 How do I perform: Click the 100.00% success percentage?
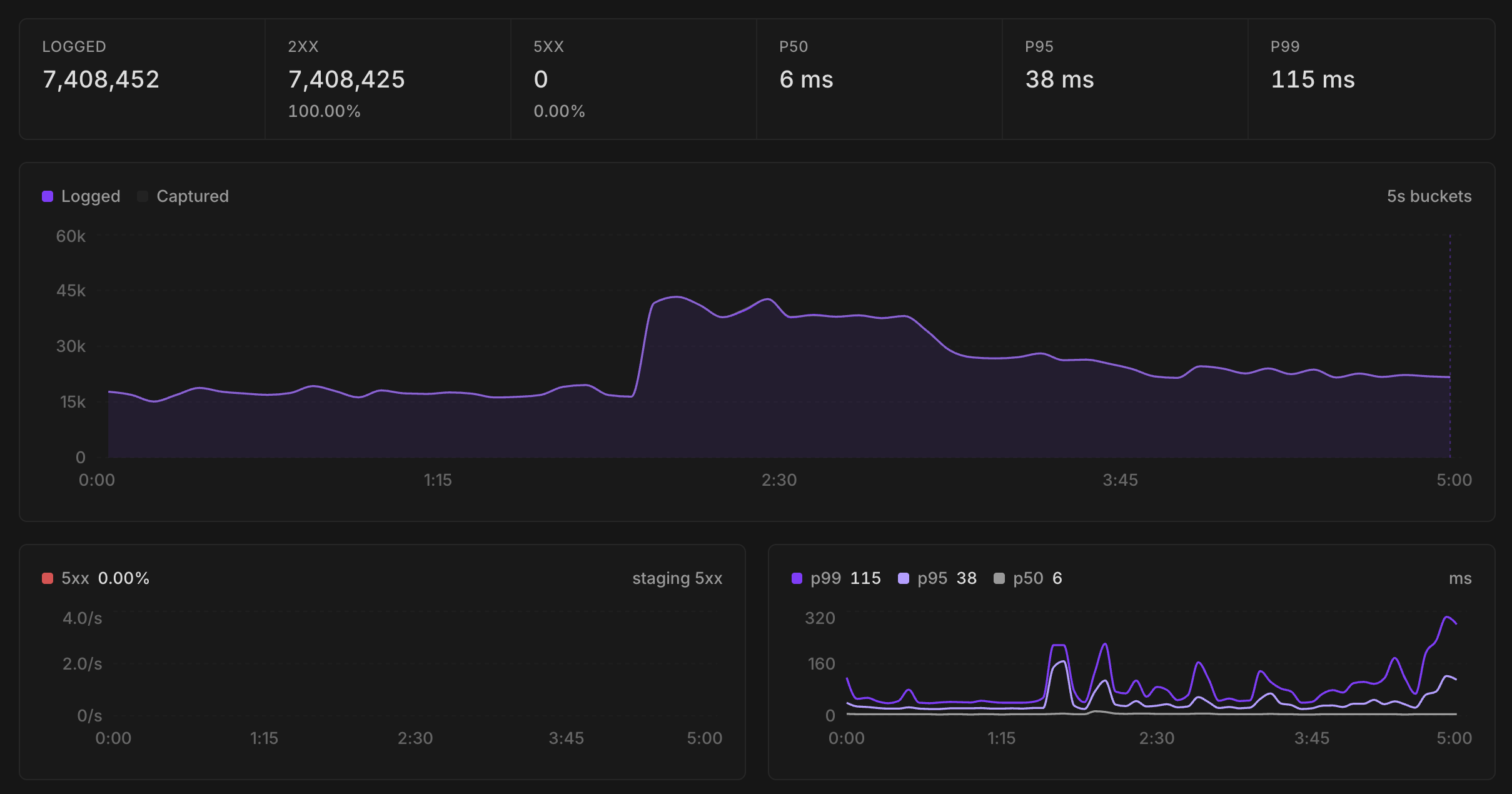(324, 111)
